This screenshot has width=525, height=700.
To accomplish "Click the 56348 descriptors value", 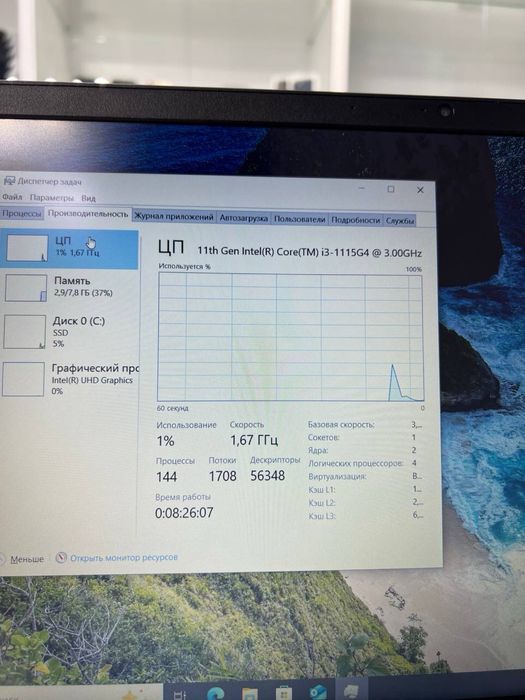I will [x=267, y=476].
